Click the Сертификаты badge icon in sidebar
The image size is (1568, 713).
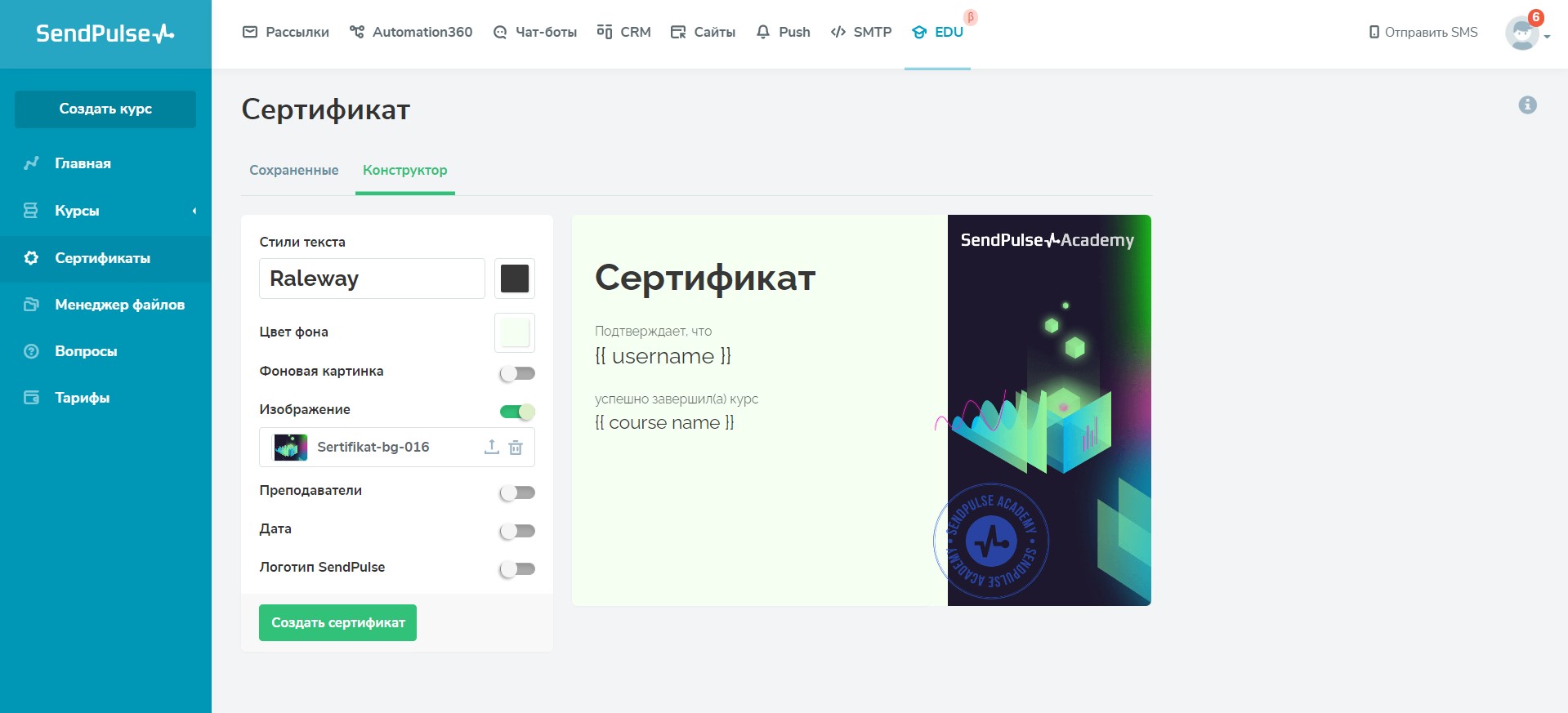coord(31,258)
